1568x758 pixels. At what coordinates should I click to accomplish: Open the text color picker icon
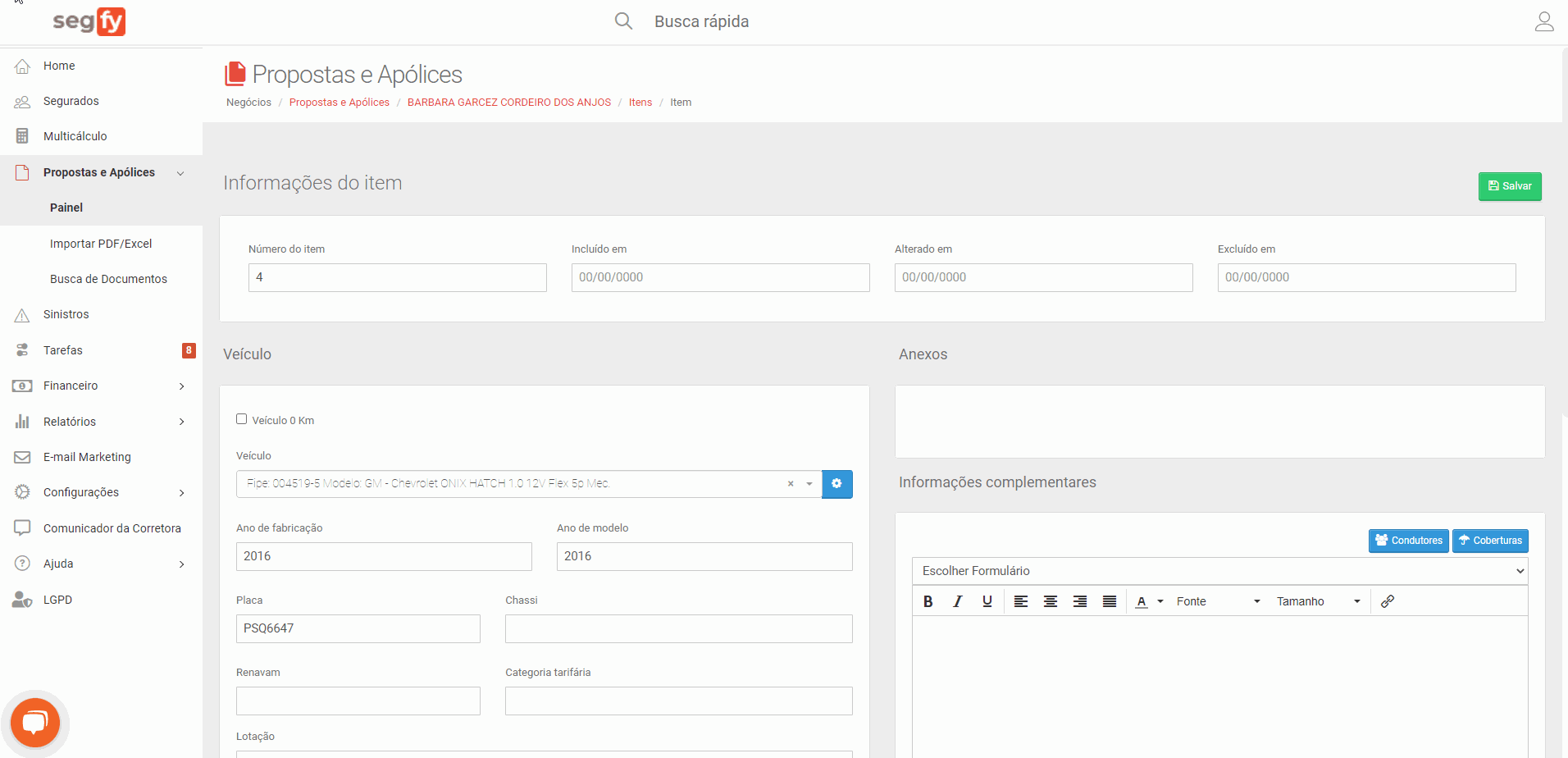point(1142,601)
